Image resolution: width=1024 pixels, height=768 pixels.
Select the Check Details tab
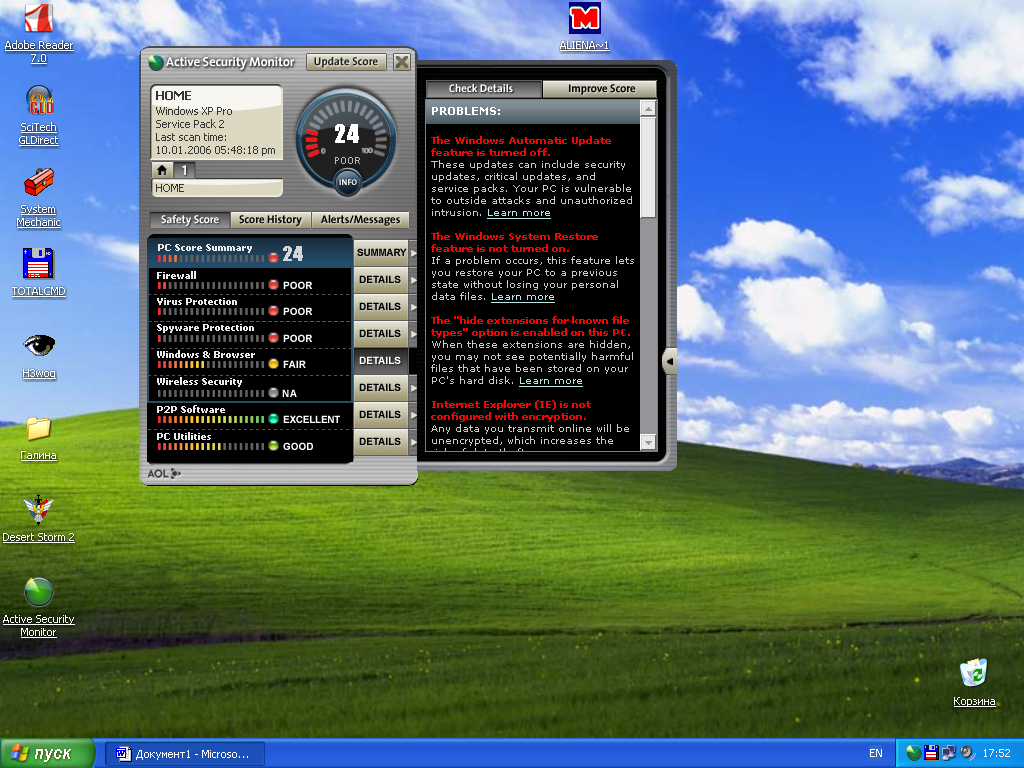(x=481, y=89)
